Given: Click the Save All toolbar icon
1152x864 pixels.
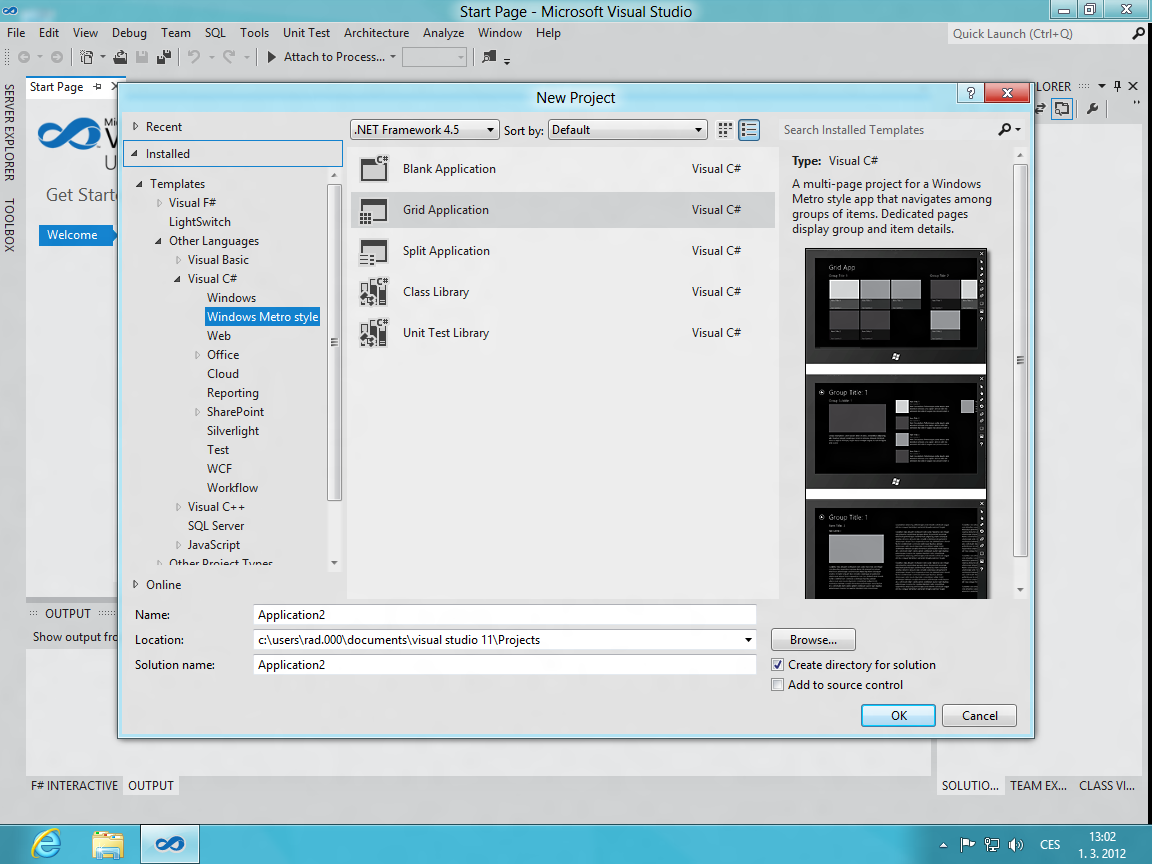Looking at the screenshot, I should tap(164, 57).
